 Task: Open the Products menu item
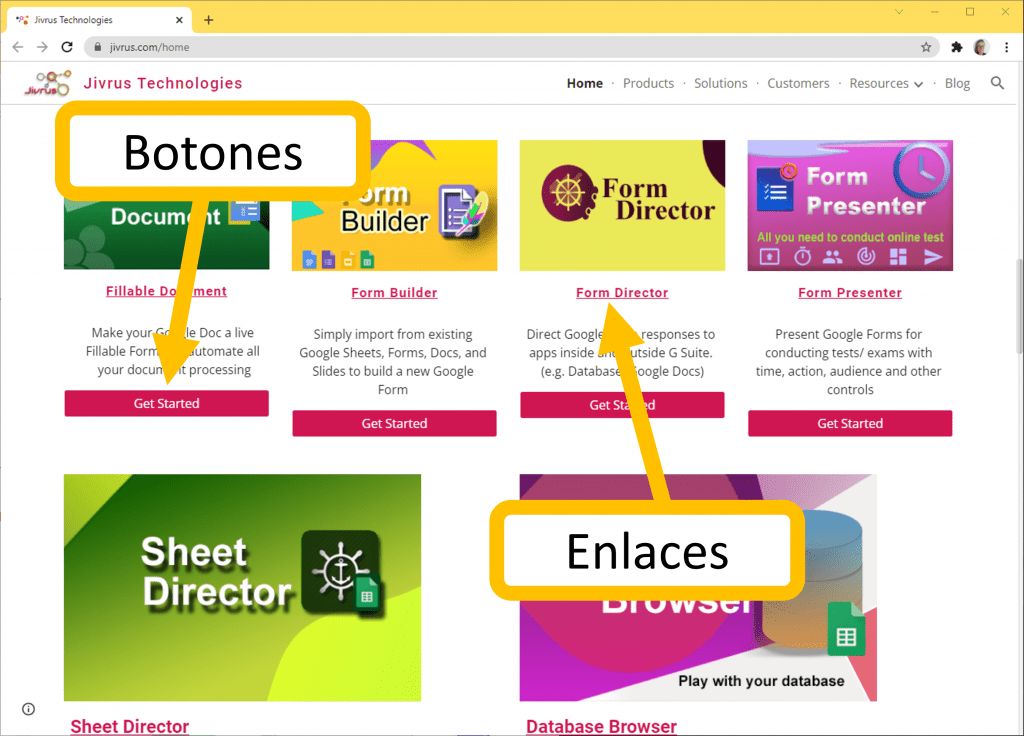(648, 84)
